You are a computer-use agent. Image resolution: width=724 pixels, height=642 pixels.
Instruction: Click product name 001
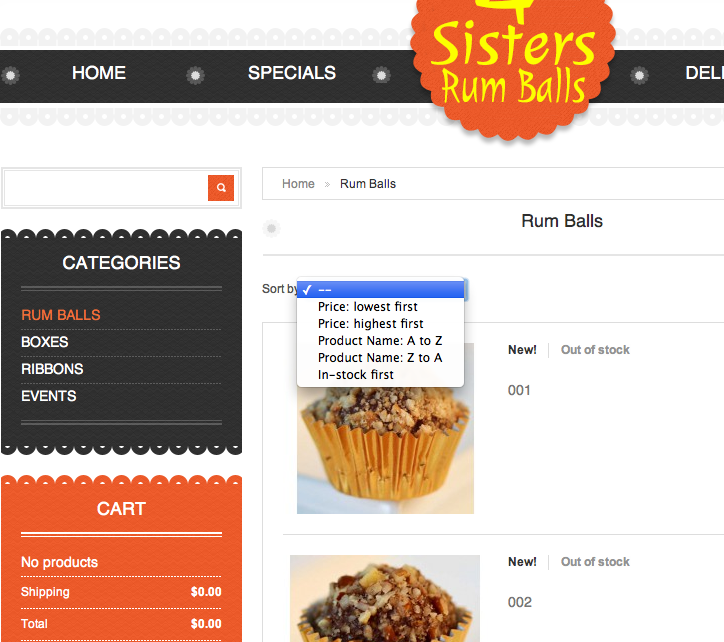pyautogui.click(x=519, y=390)
